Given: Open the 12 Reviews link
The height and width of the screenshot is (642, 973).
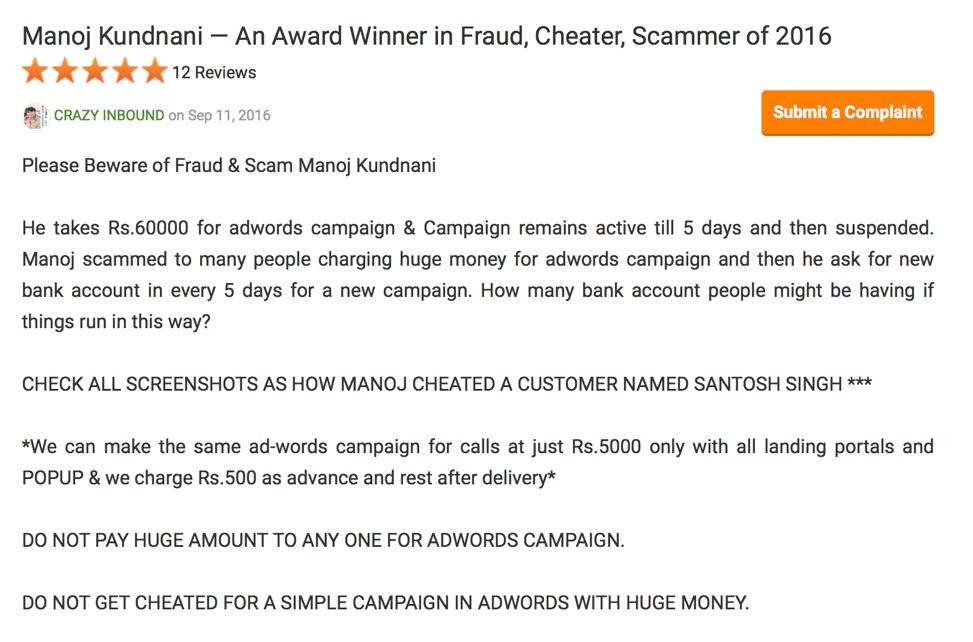Looking at the screenshot, I should tap(214, 73).
